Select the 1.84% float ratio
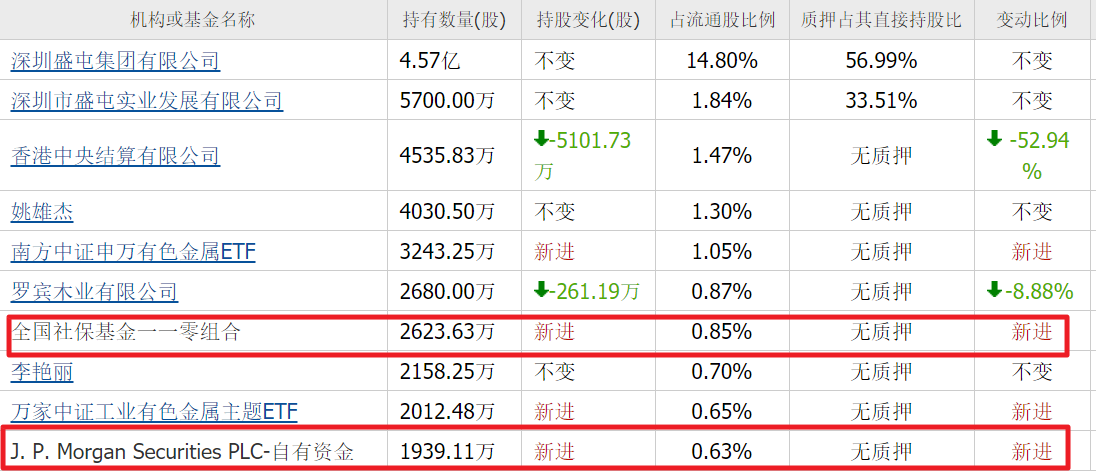Screen dimensions: 1096x471 click(x=722, y=101)
